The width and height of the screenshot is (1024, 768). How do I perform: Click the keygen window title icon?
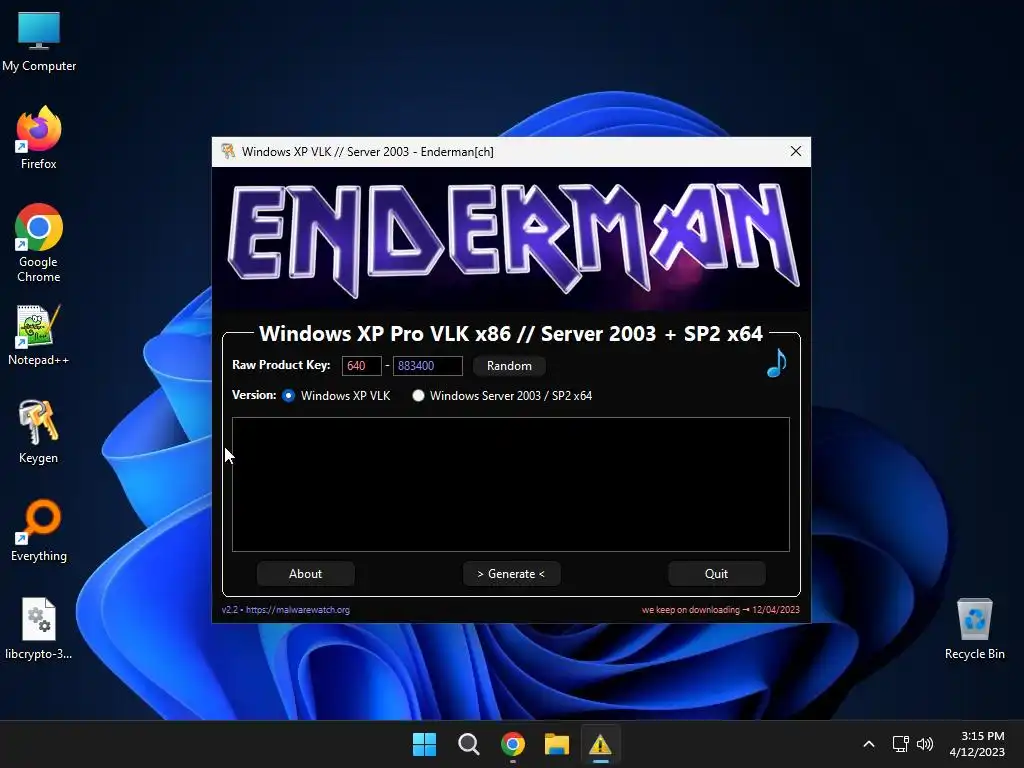click(x=228, y=152)
